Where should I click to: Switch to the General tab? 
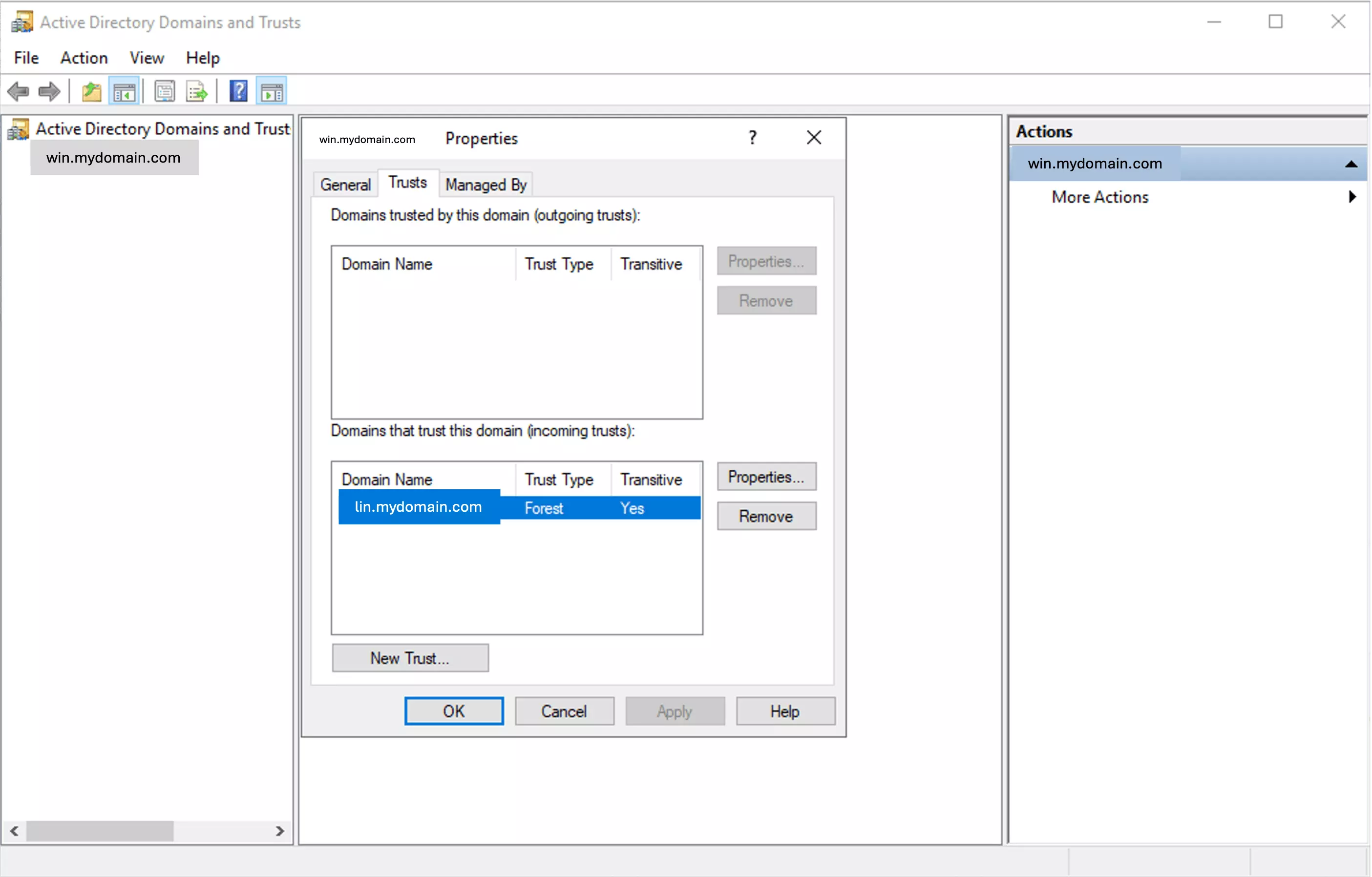[x=347, y=184]
